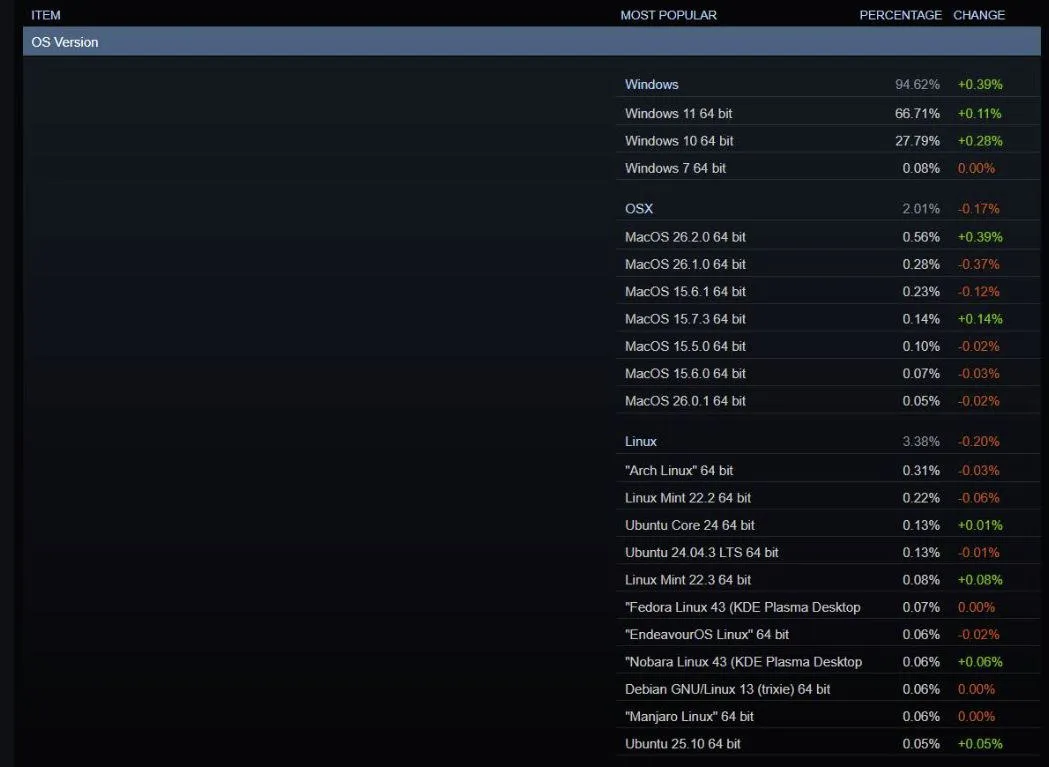Screen dimensions: 1049x767
Task: Select the Debian GNU/Linux 13 (trixie) row
Action: coord(828,689)
